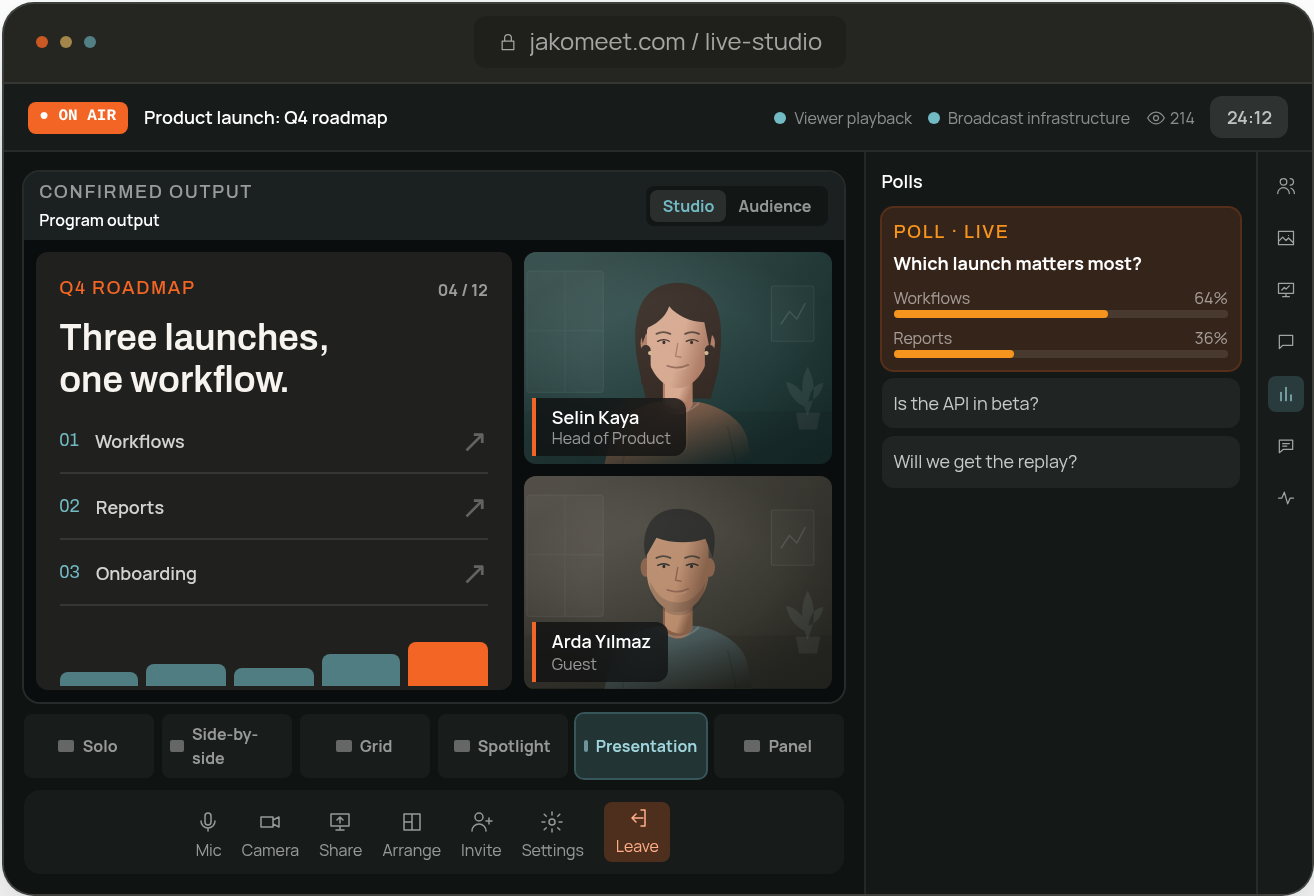Select Arda Yılmaz's video tile
Image resolution: width=1314 pixels, height=896 pixels.
click(678, 582)
